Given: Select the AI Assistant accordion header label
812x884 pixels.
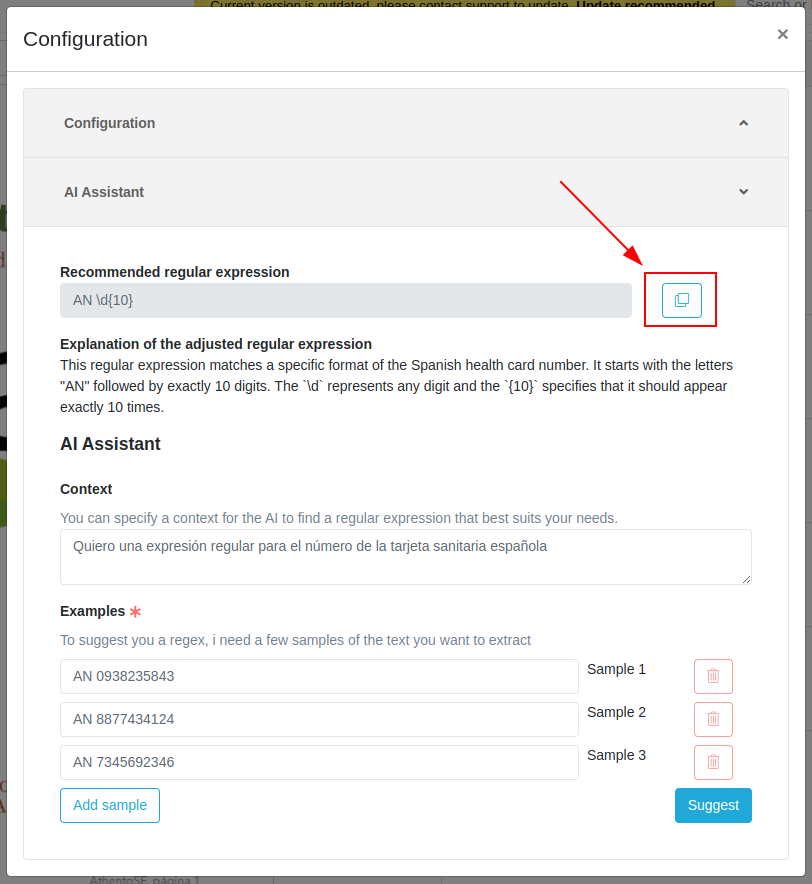Looking at the screenshot, I should [104, 192].
